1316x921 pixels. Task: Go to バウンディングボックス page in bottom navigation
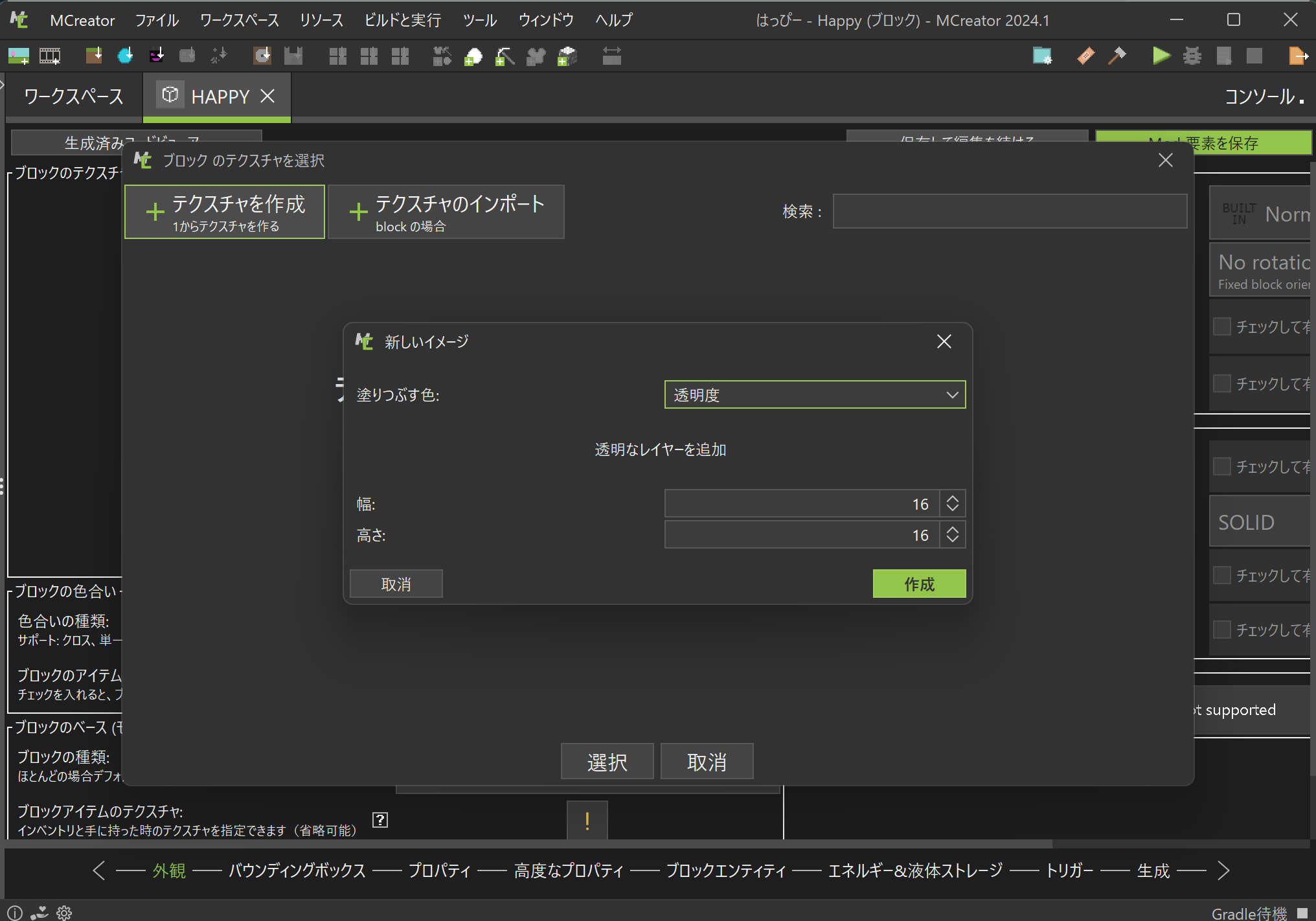click(297, 870)
